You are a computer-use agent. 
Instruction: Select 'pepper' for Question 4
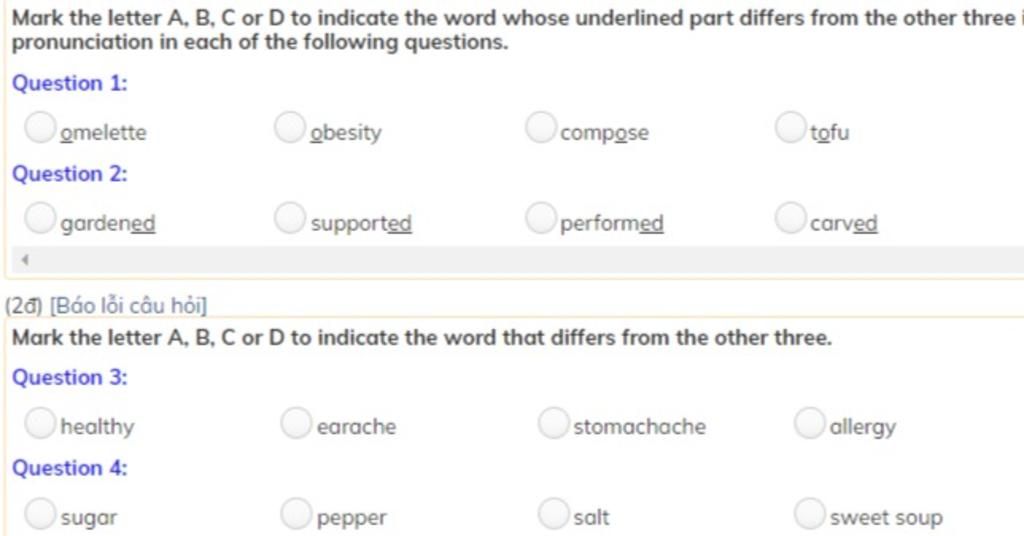(296, 514)
